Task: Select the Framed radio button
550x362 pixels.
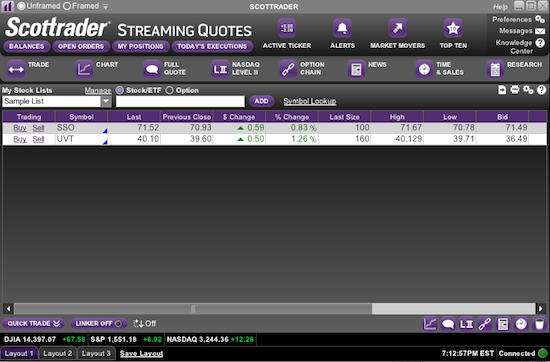Action: [67, 6]
